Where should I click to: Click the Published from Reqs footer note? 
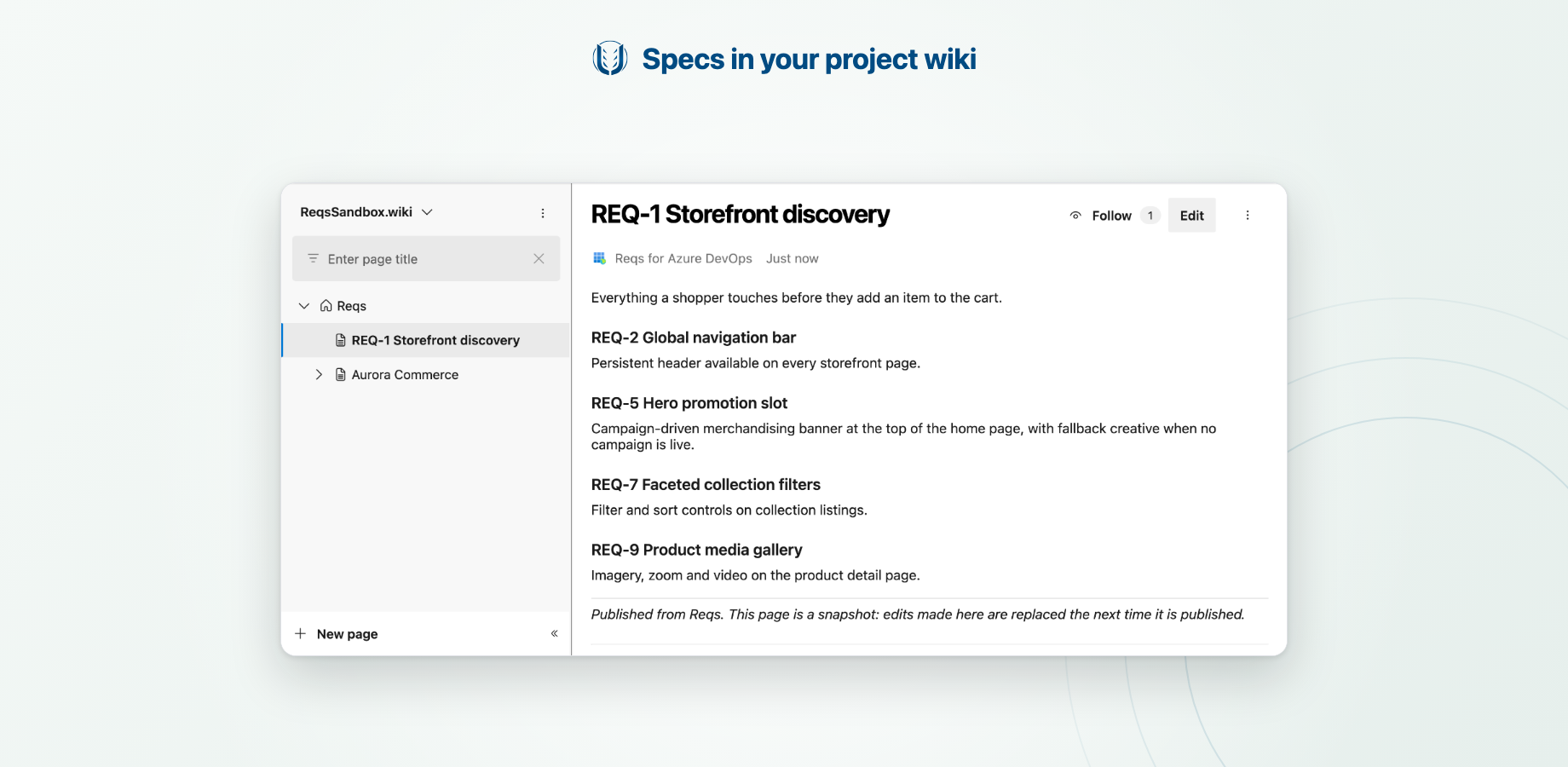[918, 614]
